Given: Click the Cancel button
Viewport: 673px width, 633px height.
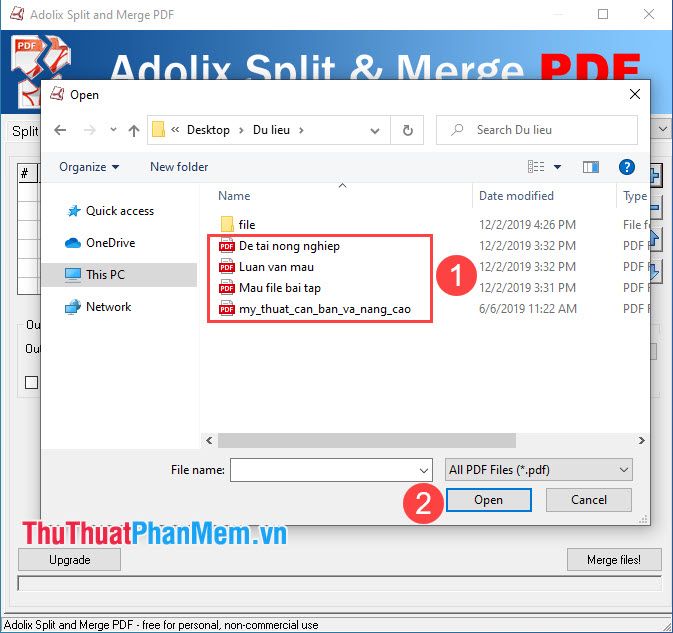Looking at the screenshot, I should 588,500.
